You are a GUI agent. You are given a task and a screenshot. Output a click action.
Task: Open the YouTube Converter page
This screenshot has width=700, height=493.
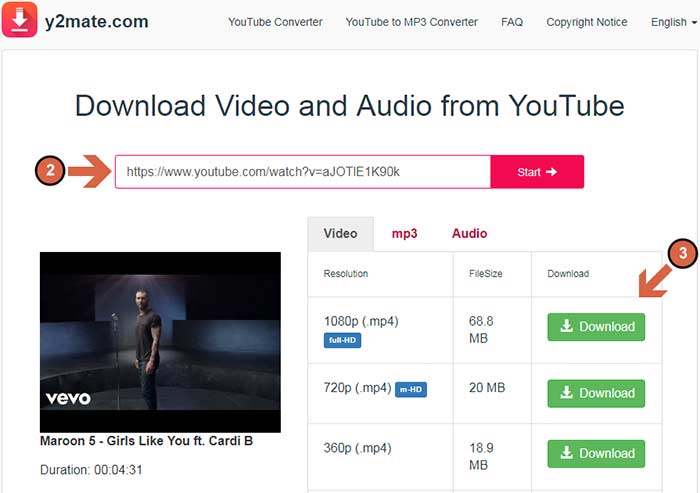tap(276, 22)
